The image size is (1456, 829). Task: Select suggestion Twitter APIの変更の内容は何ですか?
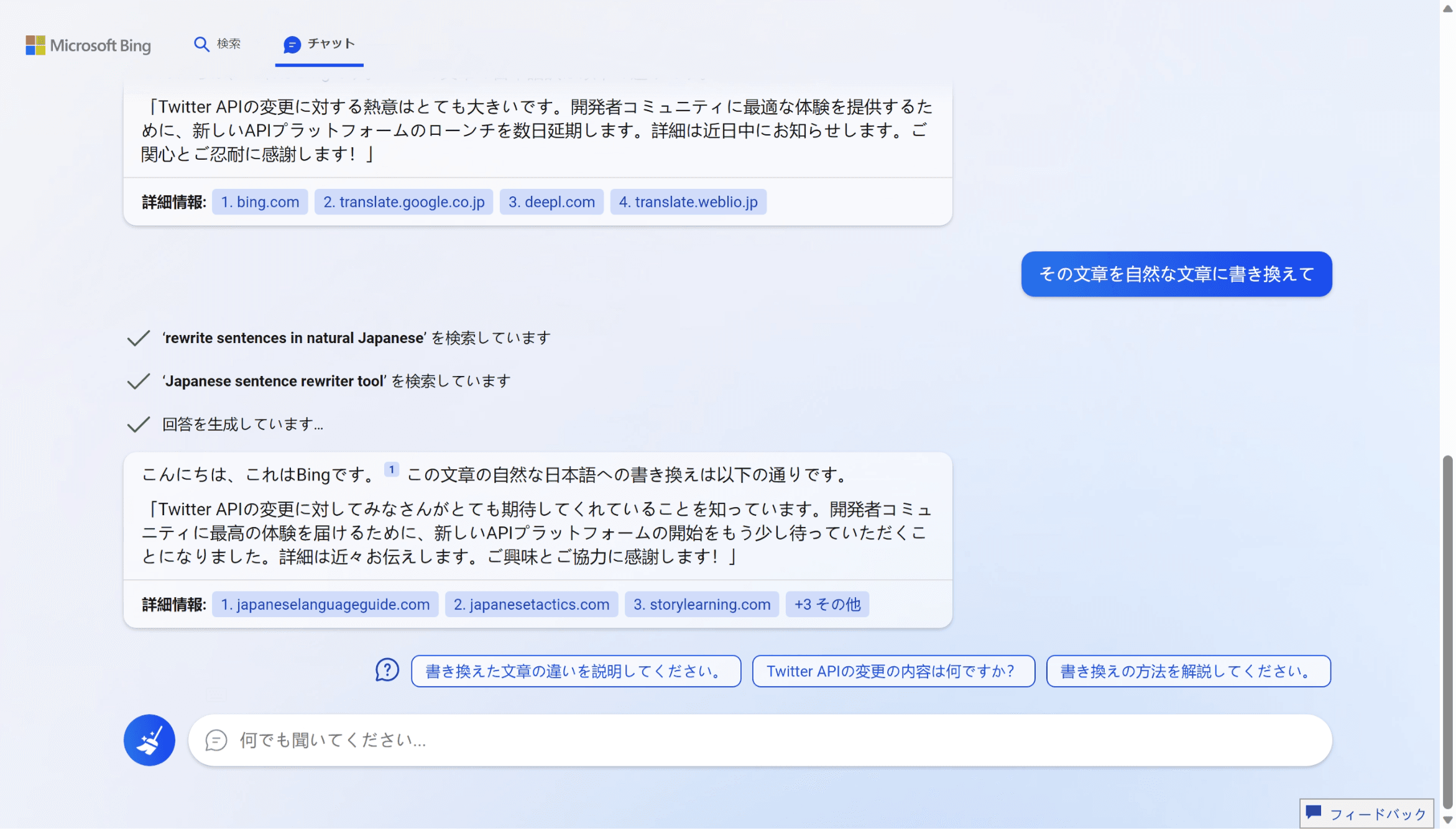[893, 671]
